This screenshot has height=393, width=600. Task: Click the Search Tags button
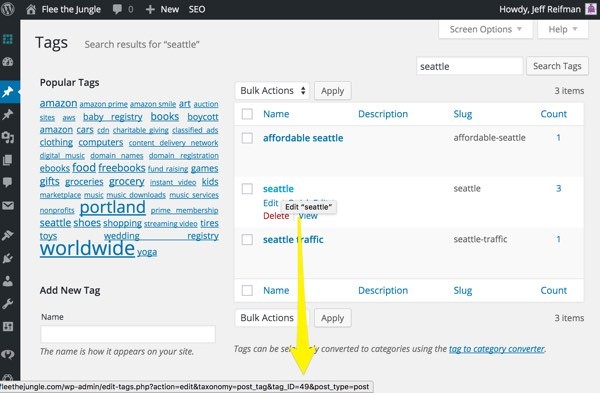pyautogui.click(x=557, y=66)
